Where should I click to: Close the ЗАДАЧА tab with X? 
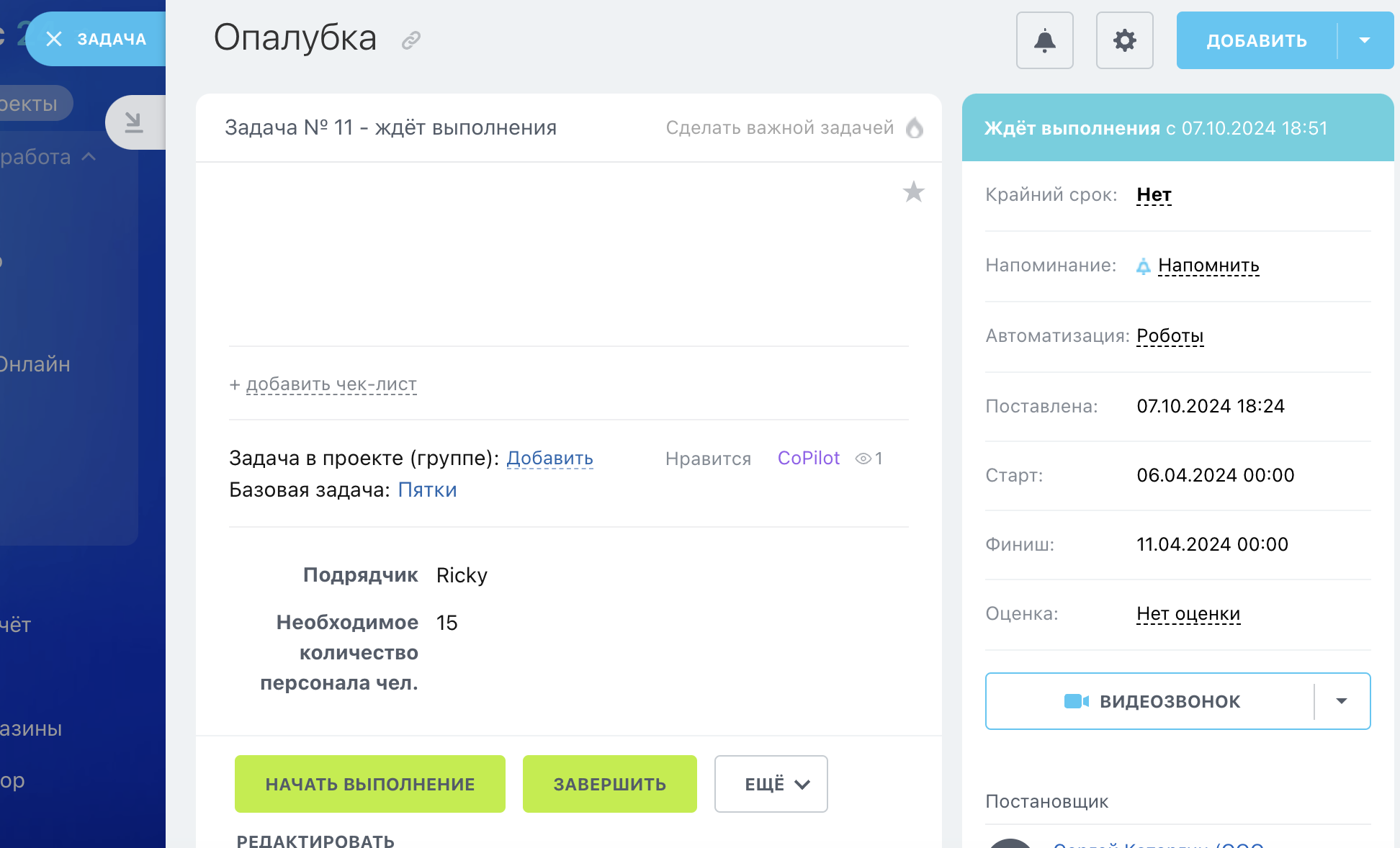click(53, 39)
